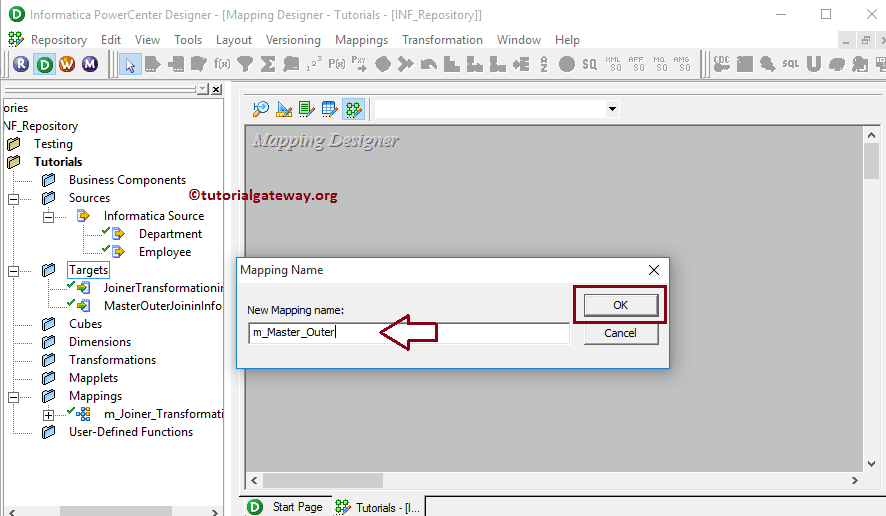Select User-Defined Functions folder

click(x=131, y=432)
